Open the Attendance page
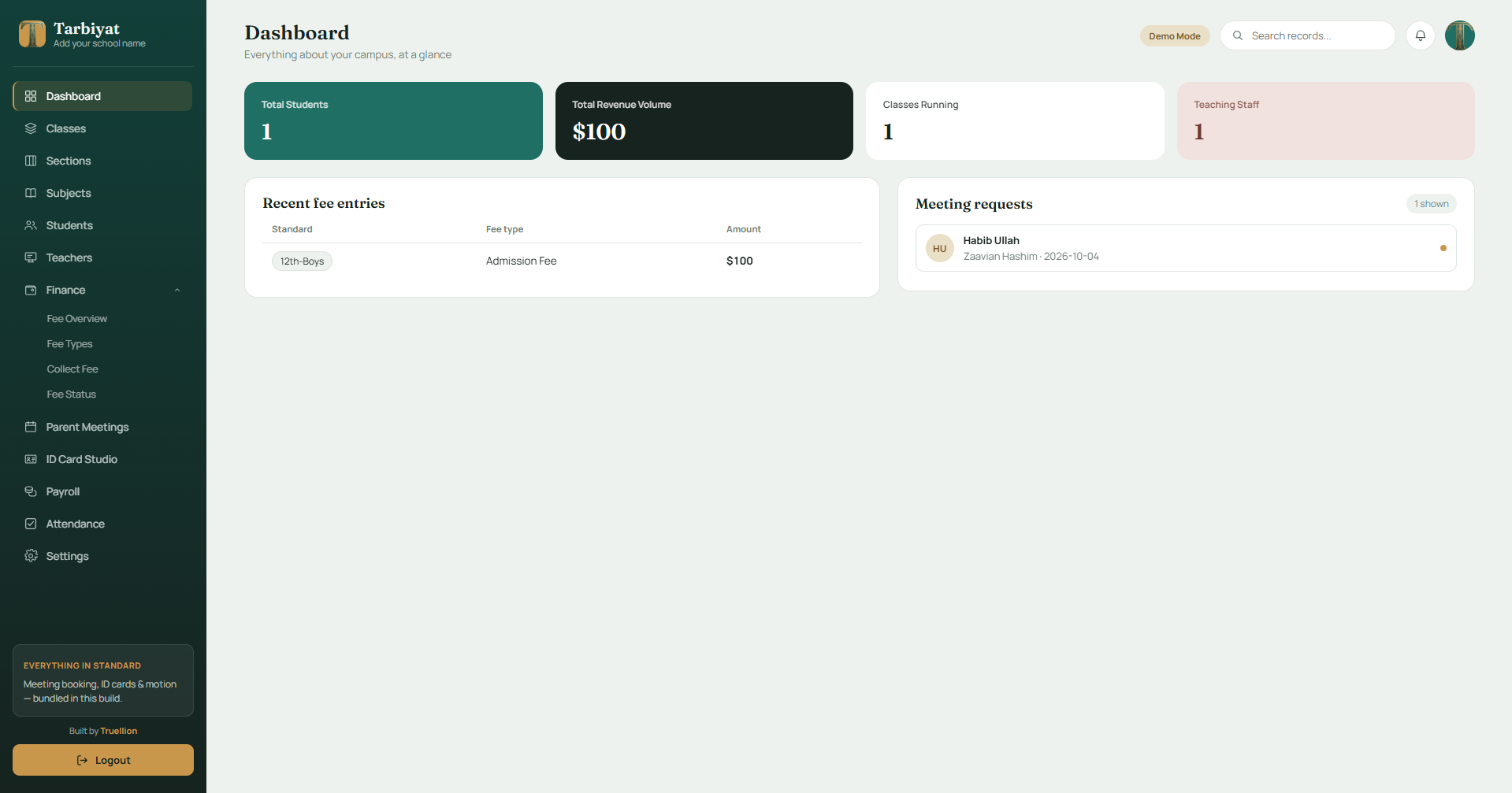 tap(102, 524)
